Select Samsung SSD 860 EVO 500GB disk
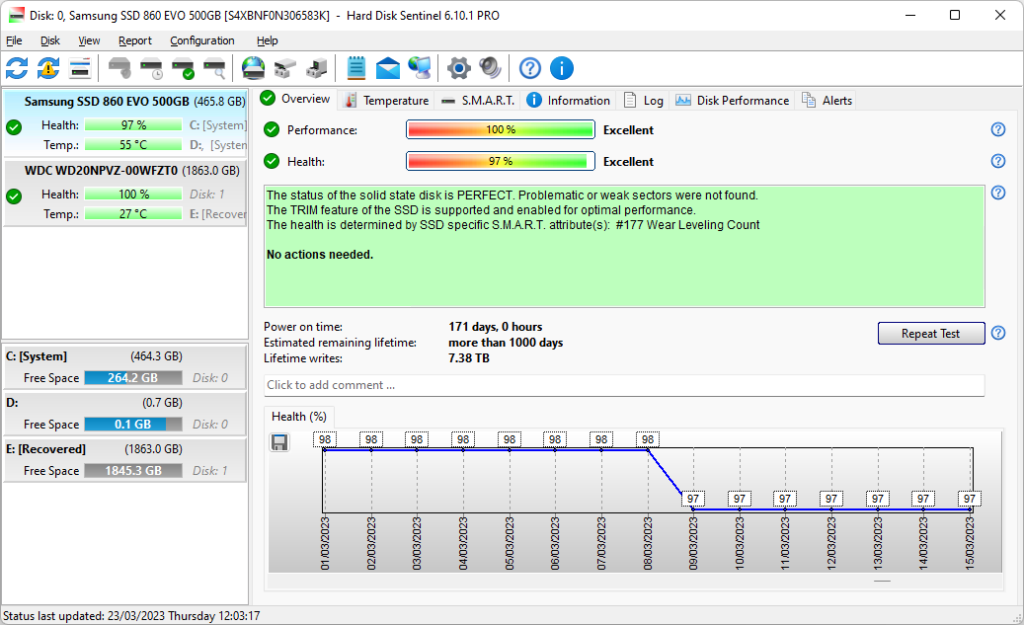The height and width of the screenshot is (625, 1024). 125,123
